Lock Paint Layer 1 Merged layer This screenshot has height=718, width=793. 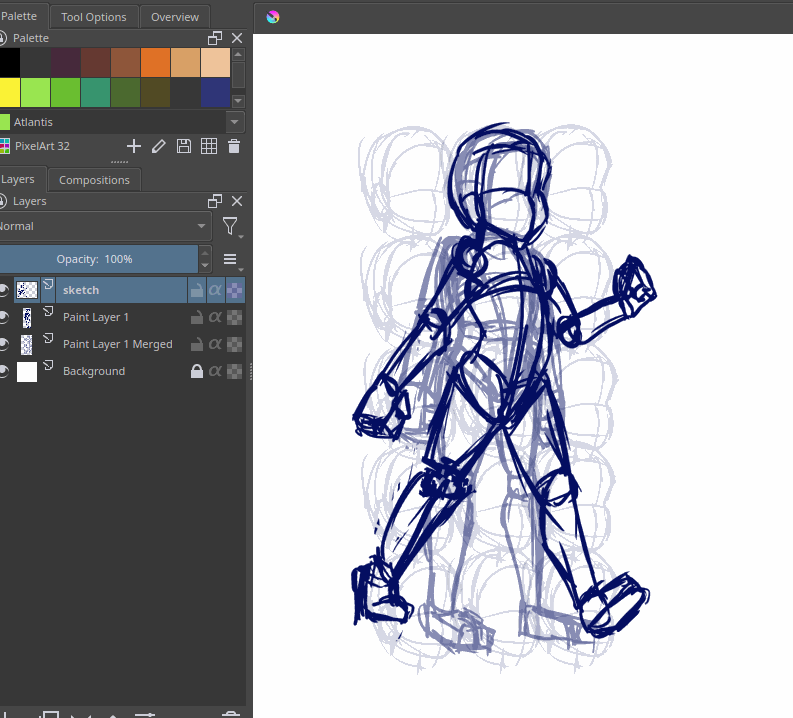pyautogui.click(x=197, y=344)
